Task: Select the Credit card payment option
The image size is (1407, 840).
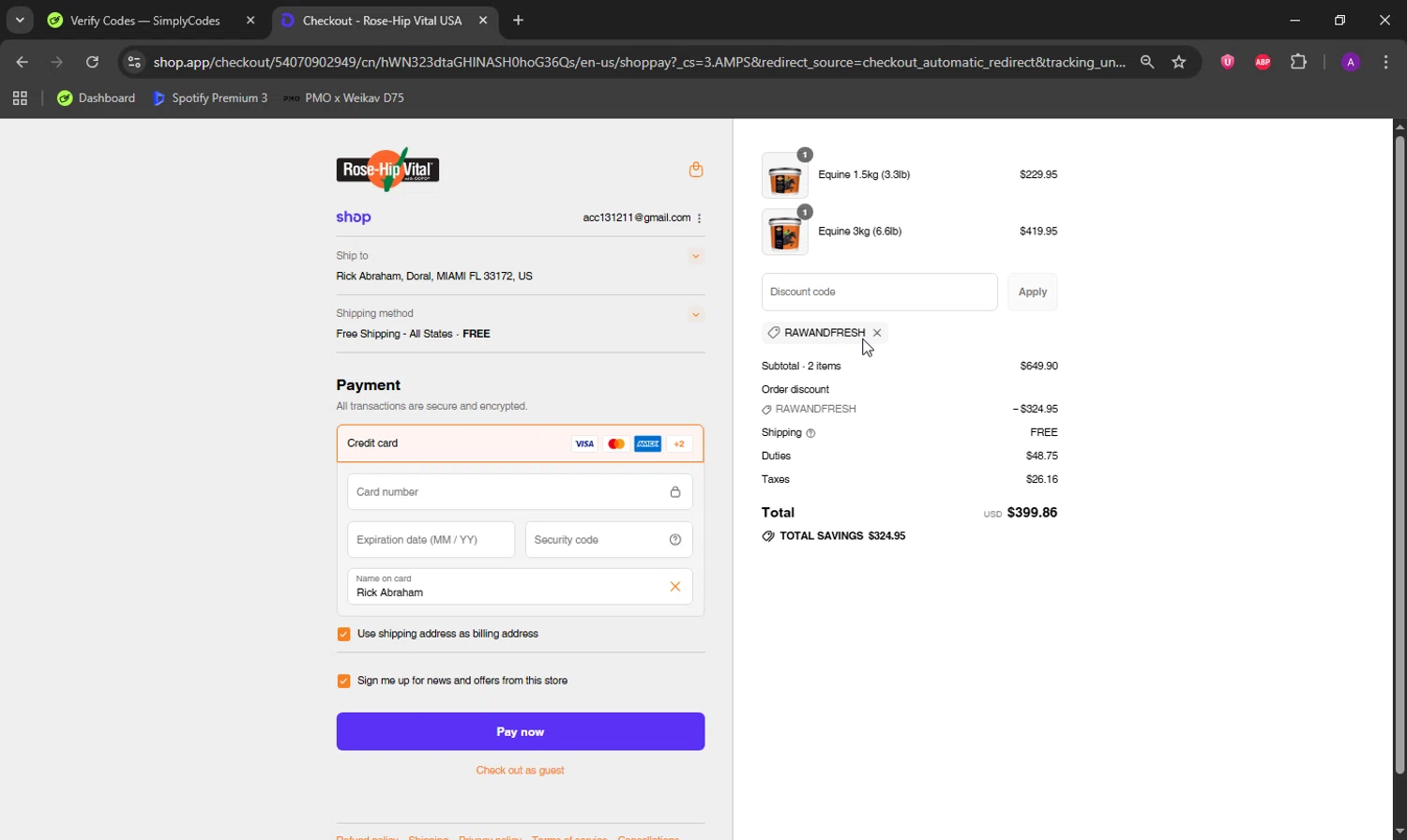Action: pyautogui.click(x=520, y=443)
